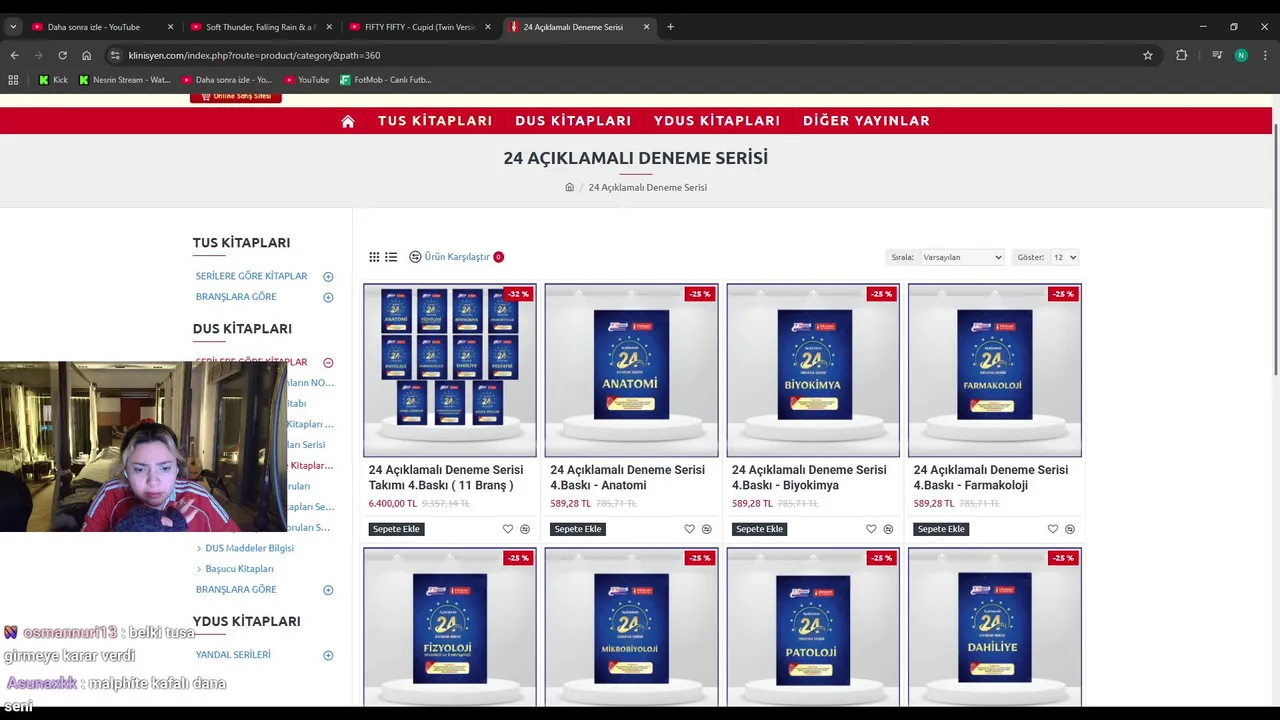Open Fizyoloji book cover thumbnail
The image size is (1280, 720).
pos(449,627)
